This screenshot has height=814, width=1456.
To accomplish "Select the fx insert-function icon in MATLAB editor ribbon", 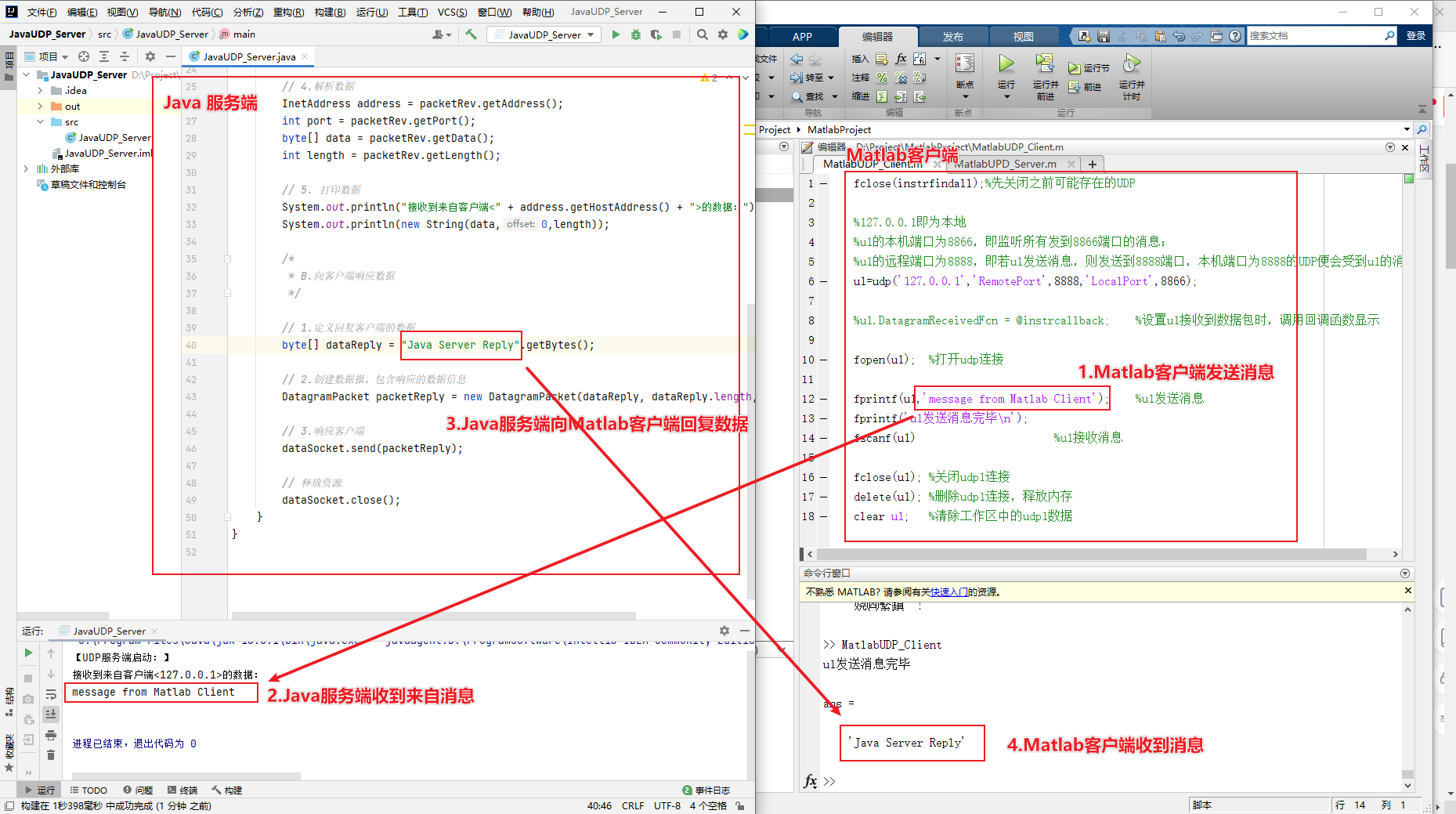I will point(901,58).
